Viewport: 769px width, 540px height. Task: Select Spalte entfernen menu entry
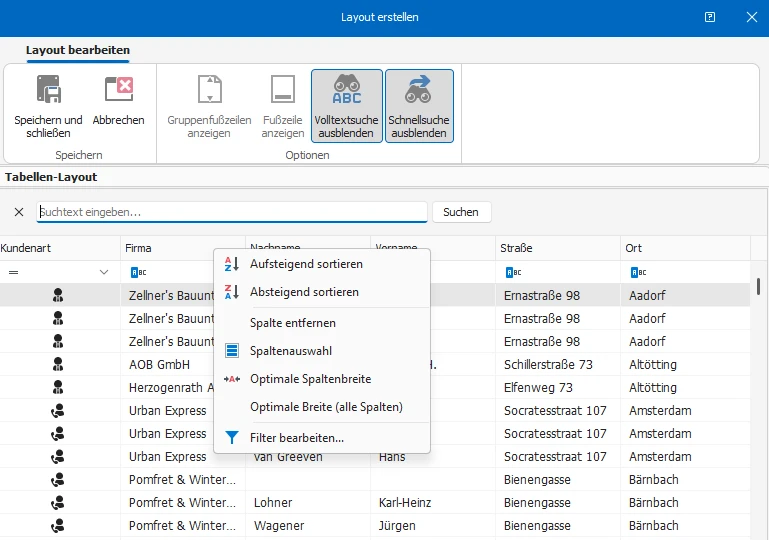pos(322,323)
